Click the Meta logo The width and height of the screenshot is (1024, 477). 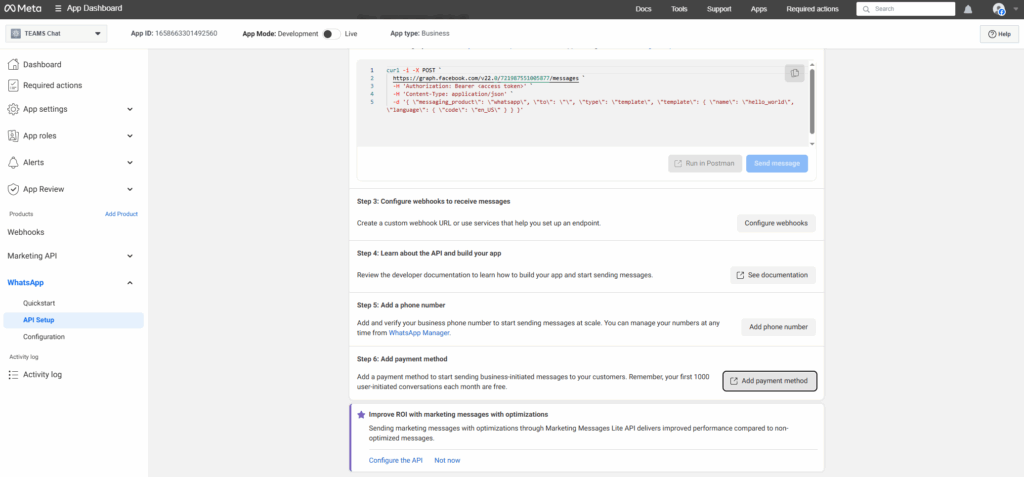click(x=23, y=8)
